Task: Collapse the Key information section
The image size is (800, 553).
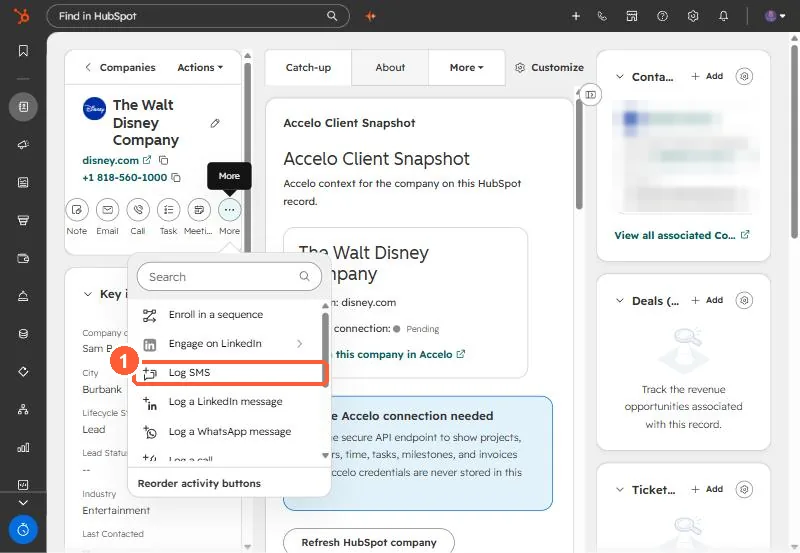Action: pyautogui.click(x=88, y=294)
